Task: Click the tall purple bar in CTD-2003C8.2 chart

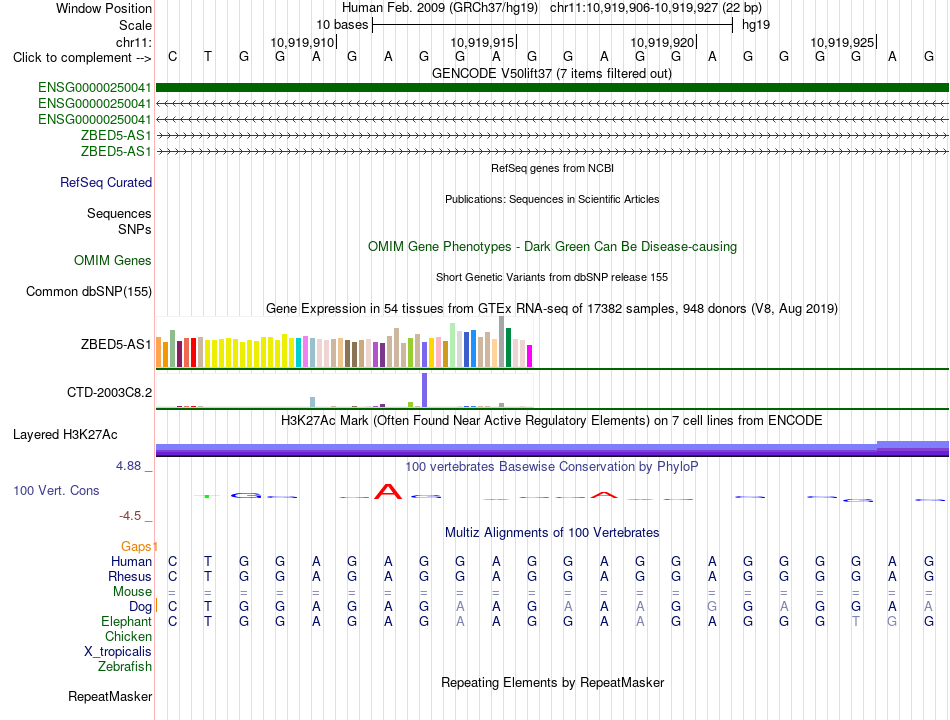Action: 424,390
